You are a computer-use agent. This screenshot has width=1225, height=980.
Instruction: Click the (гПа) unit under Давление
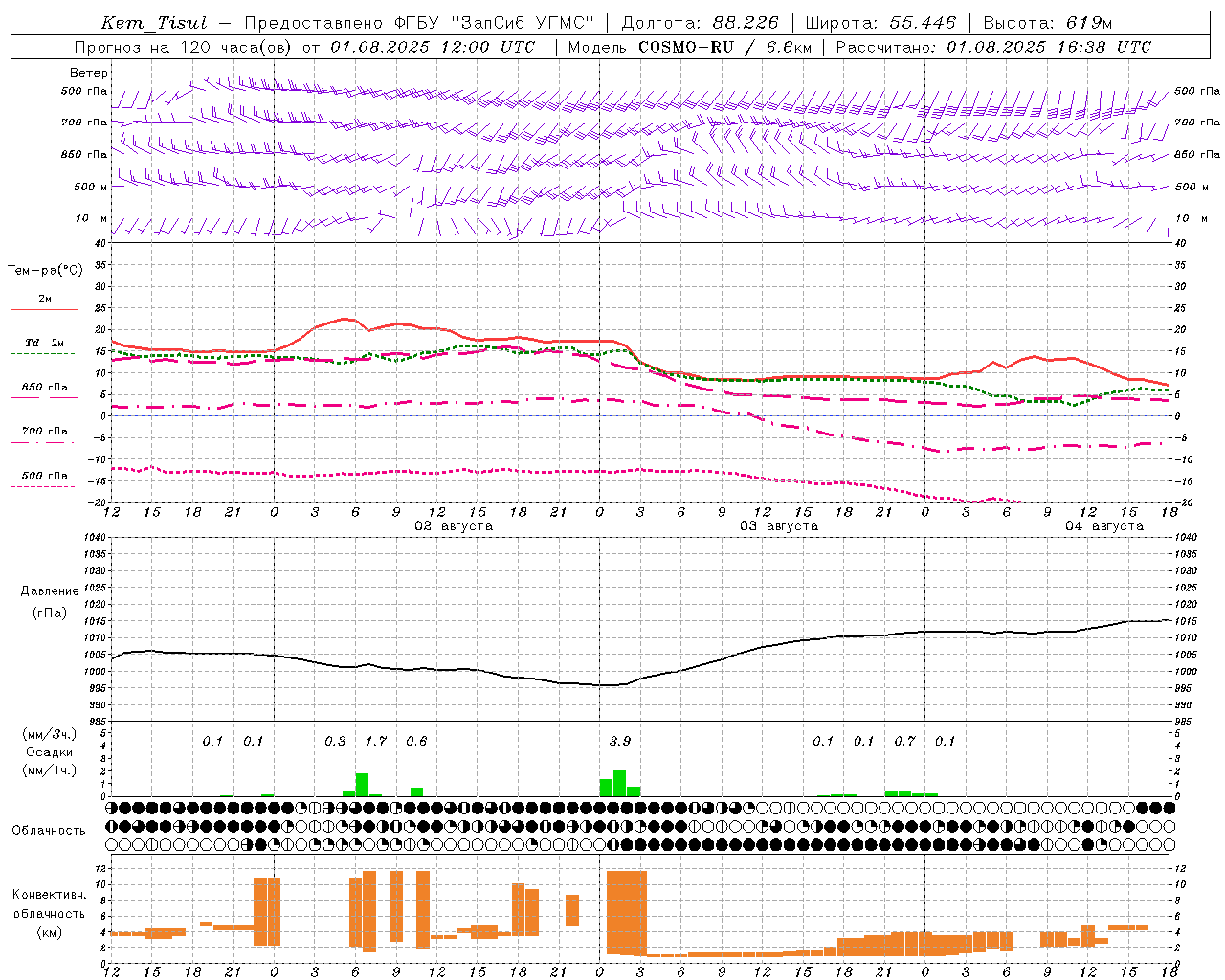(50, 613)
